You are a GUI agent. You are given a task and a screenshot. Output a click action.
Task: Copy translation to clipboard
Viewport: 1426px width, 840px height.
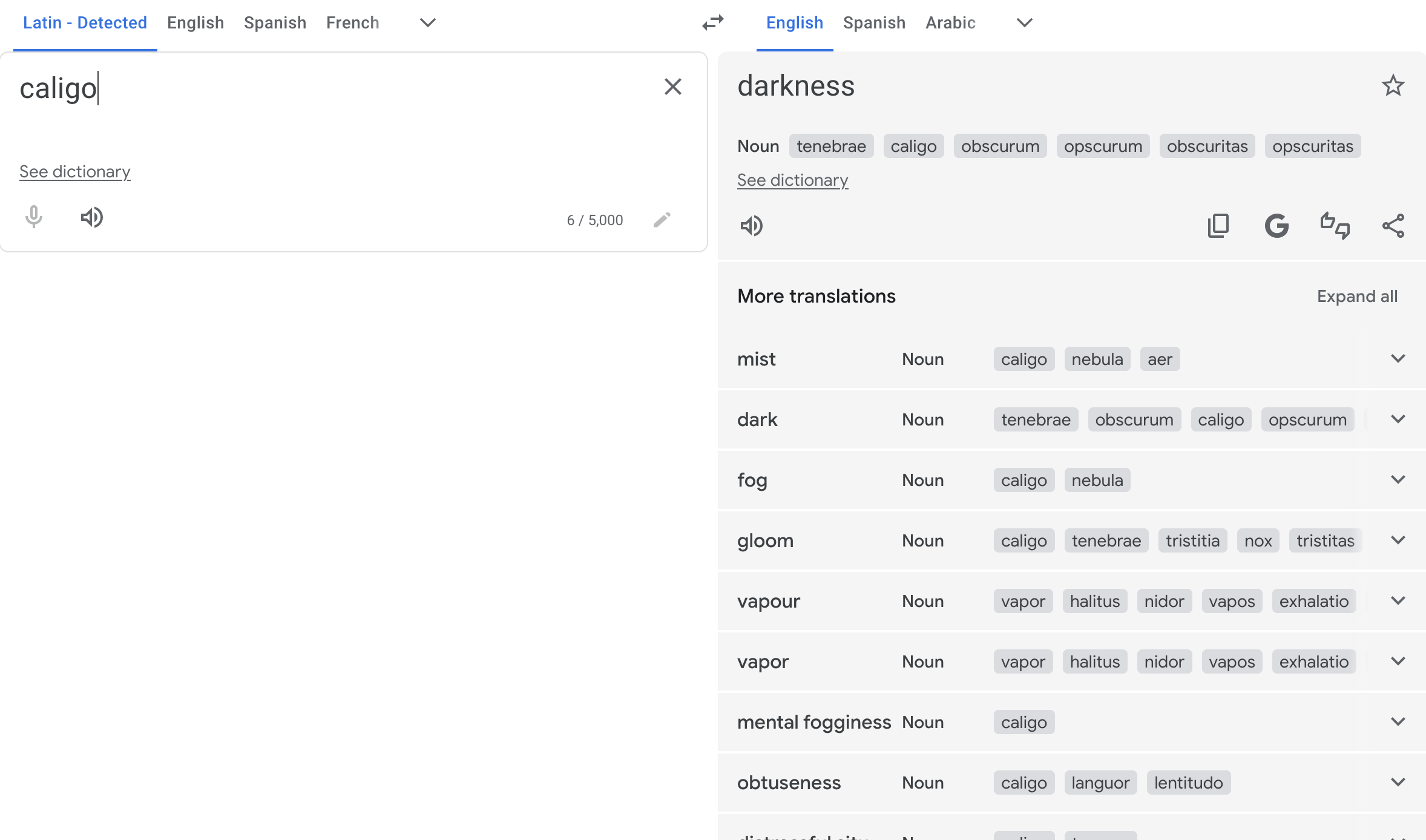pyautogui.click(x=1218, y=226)
